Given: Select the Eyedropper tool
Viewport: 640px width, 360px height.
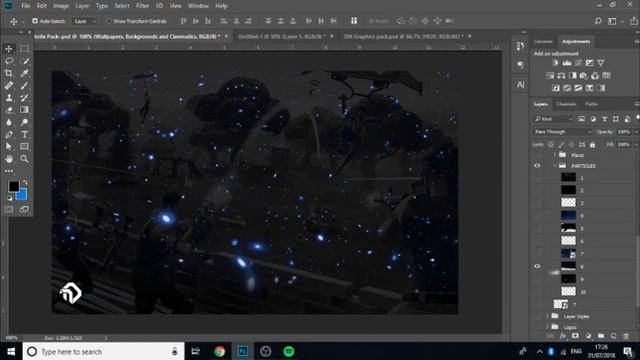Looking at the screenshot, I should (24, 73).
